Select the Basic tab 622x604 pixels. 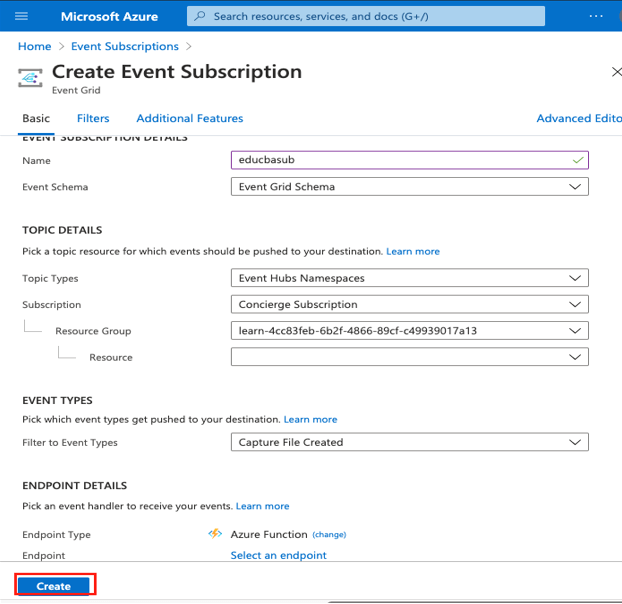point(36,118)
